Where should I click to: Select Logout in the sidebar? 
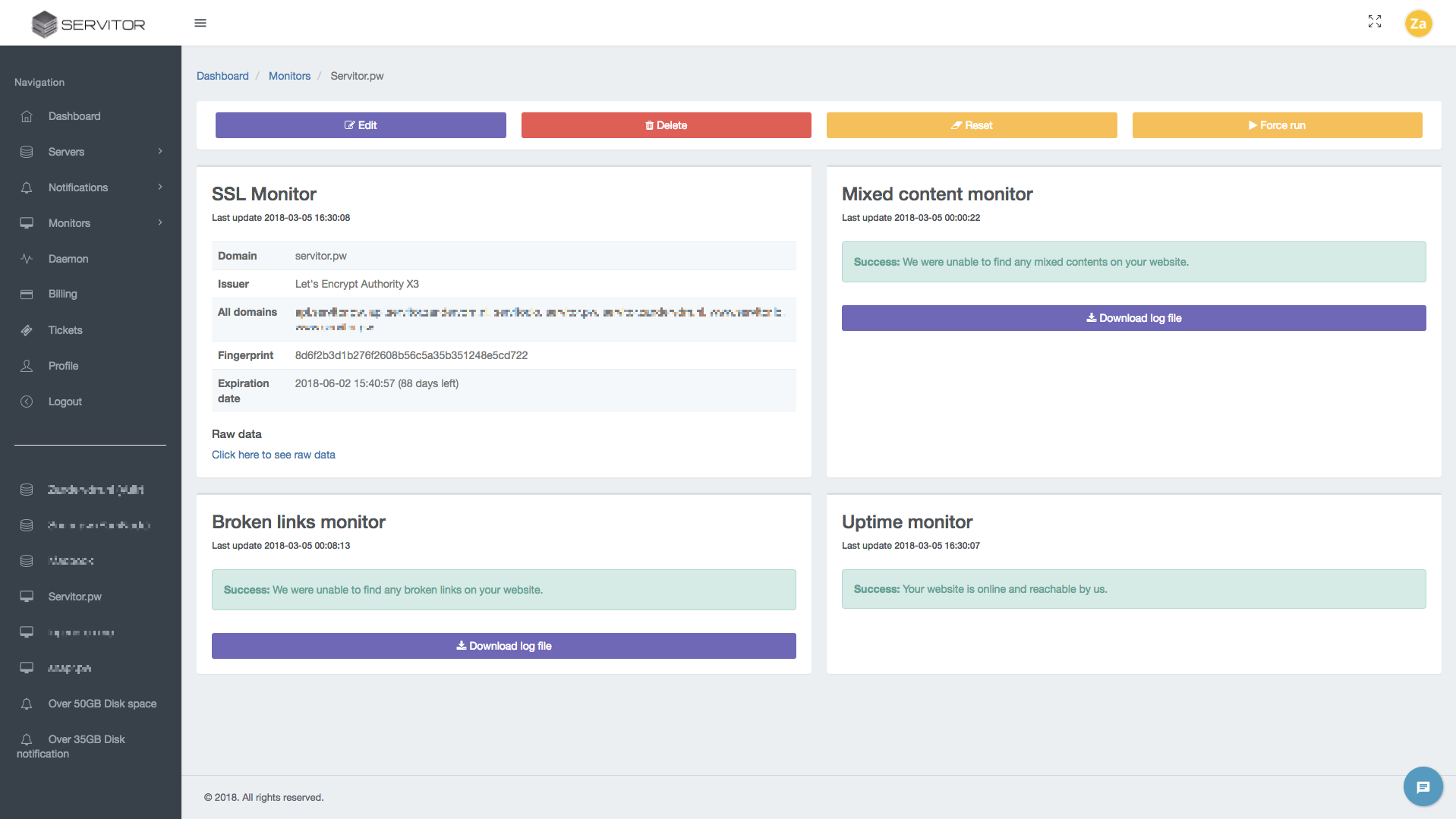pos(65,402)
